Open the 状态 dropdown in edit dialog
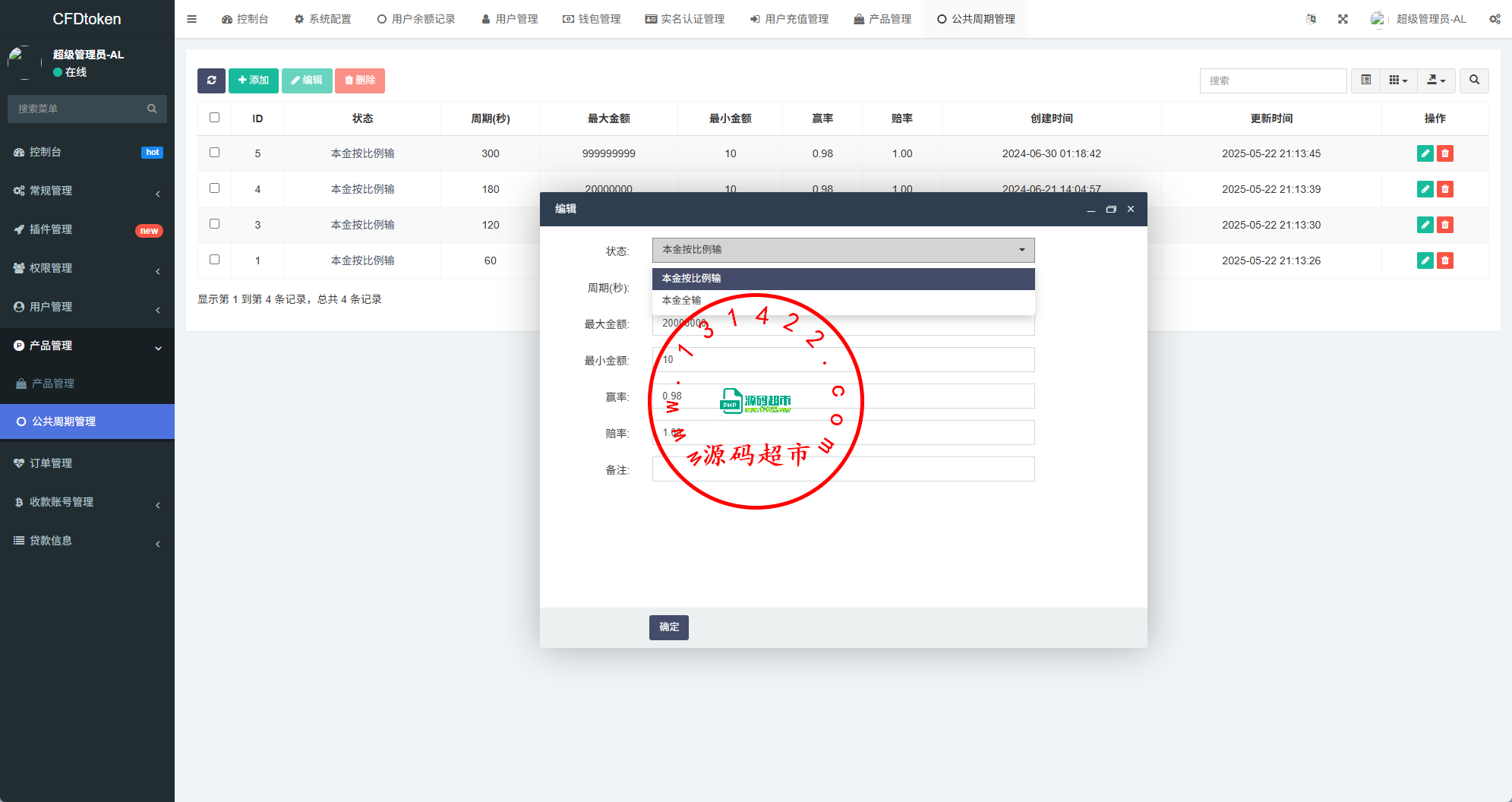 point(843,250)
